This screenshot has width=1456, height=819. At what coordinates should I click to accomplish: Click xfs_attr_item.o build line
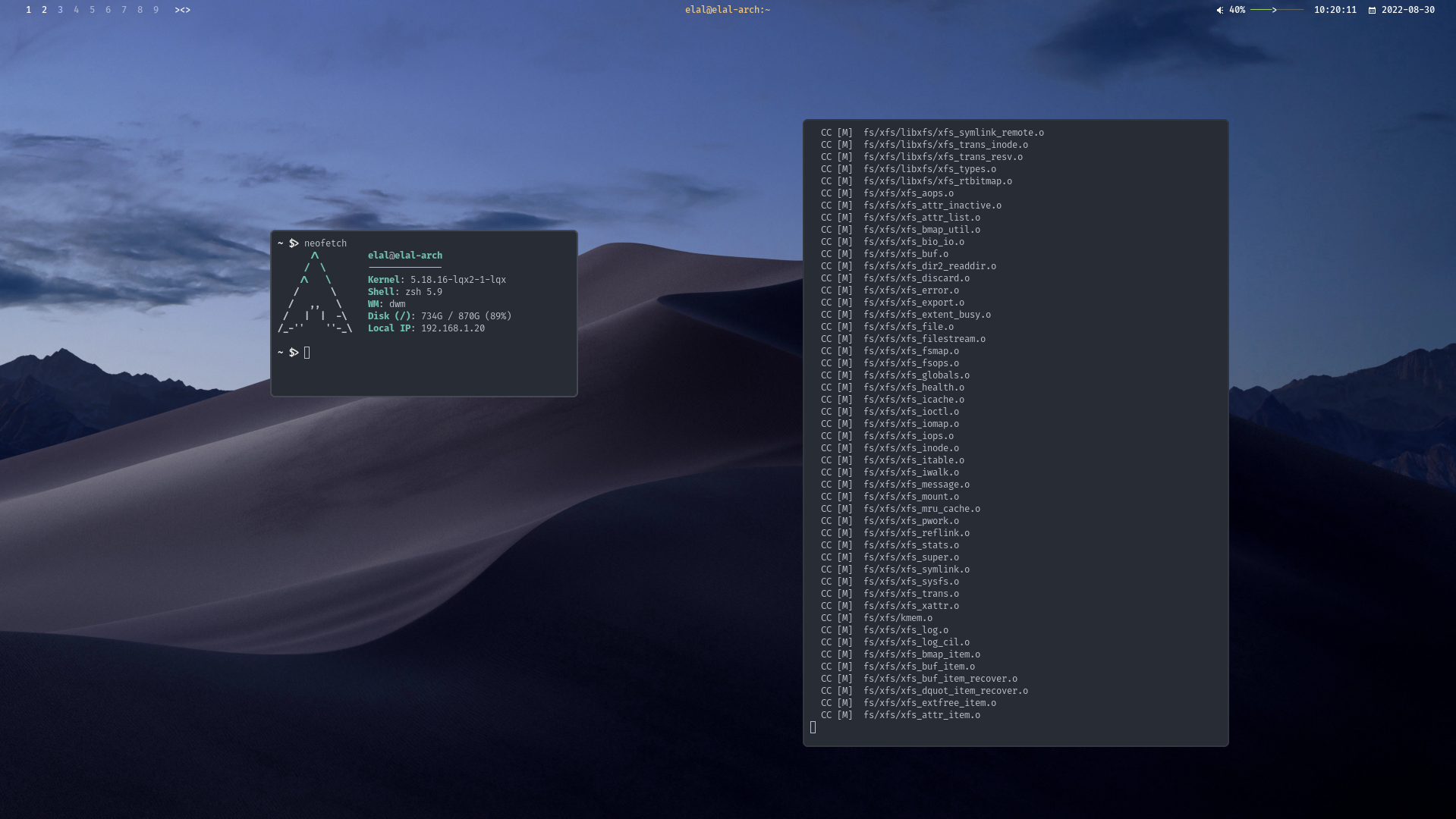point(900,715)
